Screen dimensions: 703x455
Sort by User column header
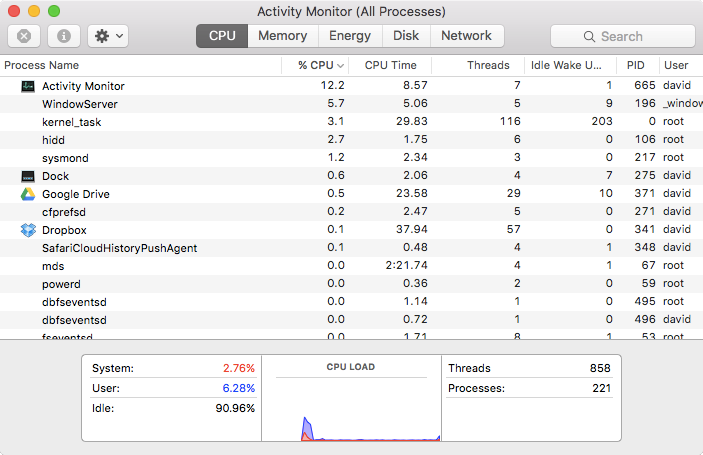click(x=681, y=65)
